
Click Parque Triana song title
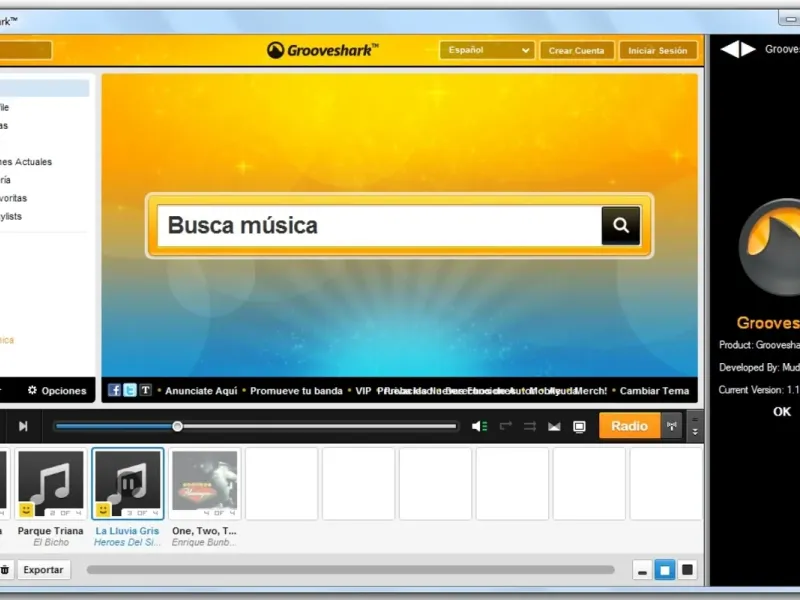[51, 531]
